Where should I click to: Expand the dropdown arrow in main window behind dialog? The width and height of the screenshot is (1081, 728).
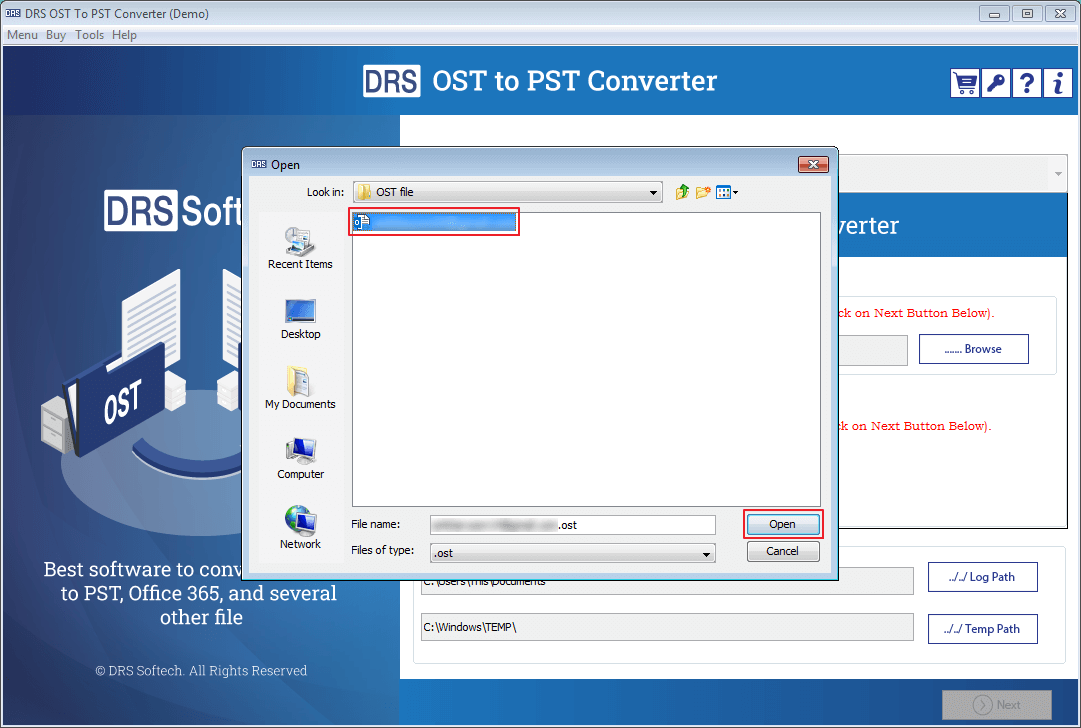(x=1058, y=174)
